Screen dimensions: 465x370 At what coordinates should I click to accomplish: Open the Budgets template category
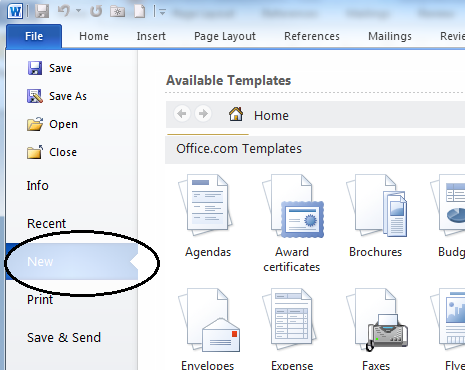click(x=448, y=216)
